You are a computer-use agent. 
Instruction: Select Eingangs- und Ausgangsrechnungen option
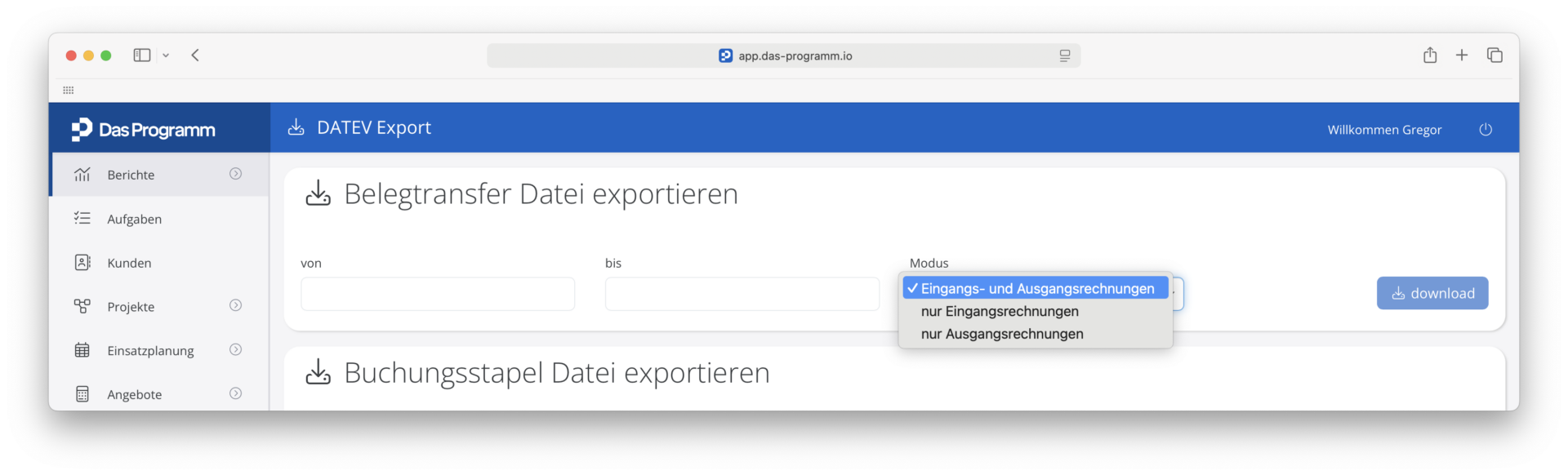coord(1036,288)
